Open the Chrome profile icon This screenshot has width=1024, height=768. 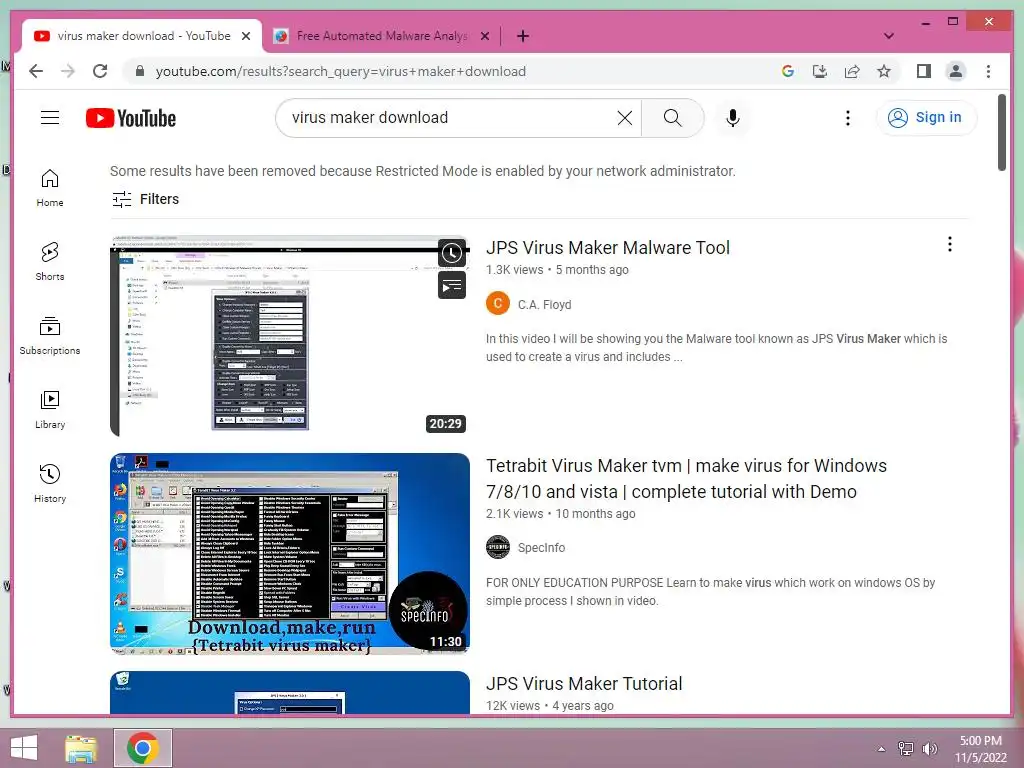click(x=955, y=71)
